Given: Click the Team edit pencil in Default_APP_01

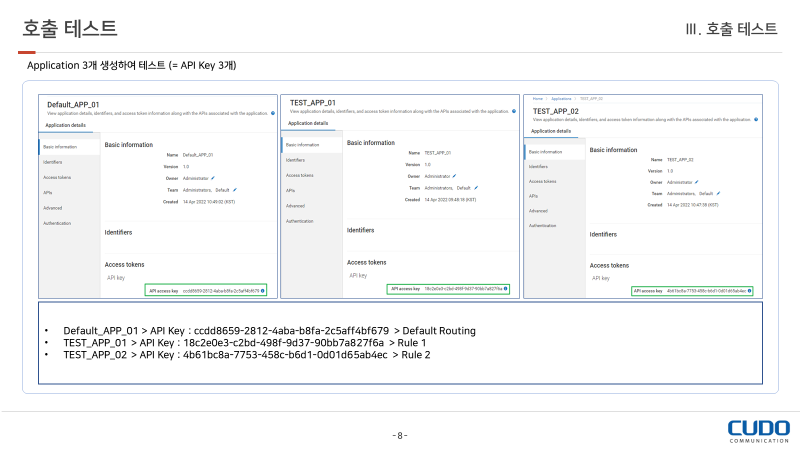Looking at the screenshot, I should tap(235, 188).
